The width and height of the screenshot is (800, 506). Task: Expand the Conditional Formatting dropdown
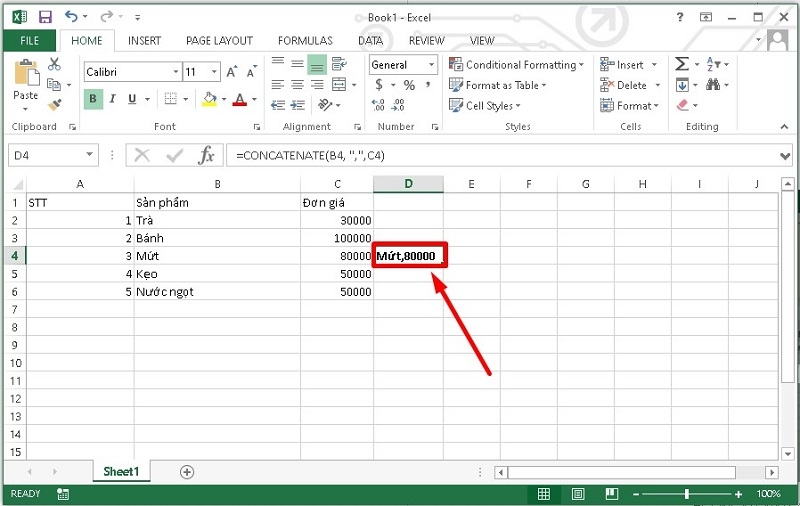click(x=520, y=65)
